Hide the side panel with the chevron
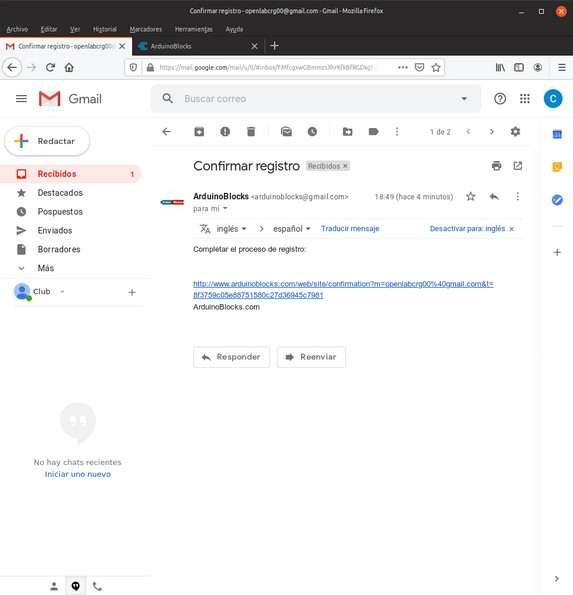The width and height of the screenshot is (573, 595). 556,579
